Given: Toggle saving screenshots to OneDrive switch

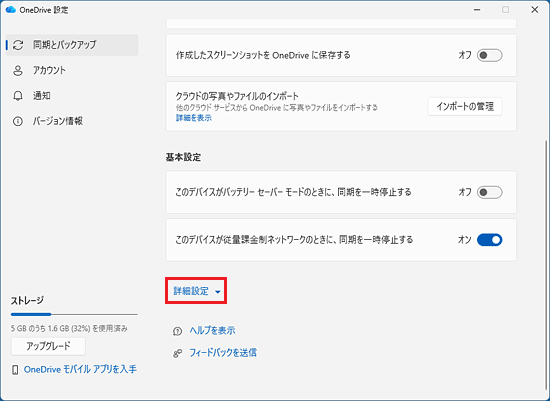Looking at the screenshot, I should click(x=489, y=55).
